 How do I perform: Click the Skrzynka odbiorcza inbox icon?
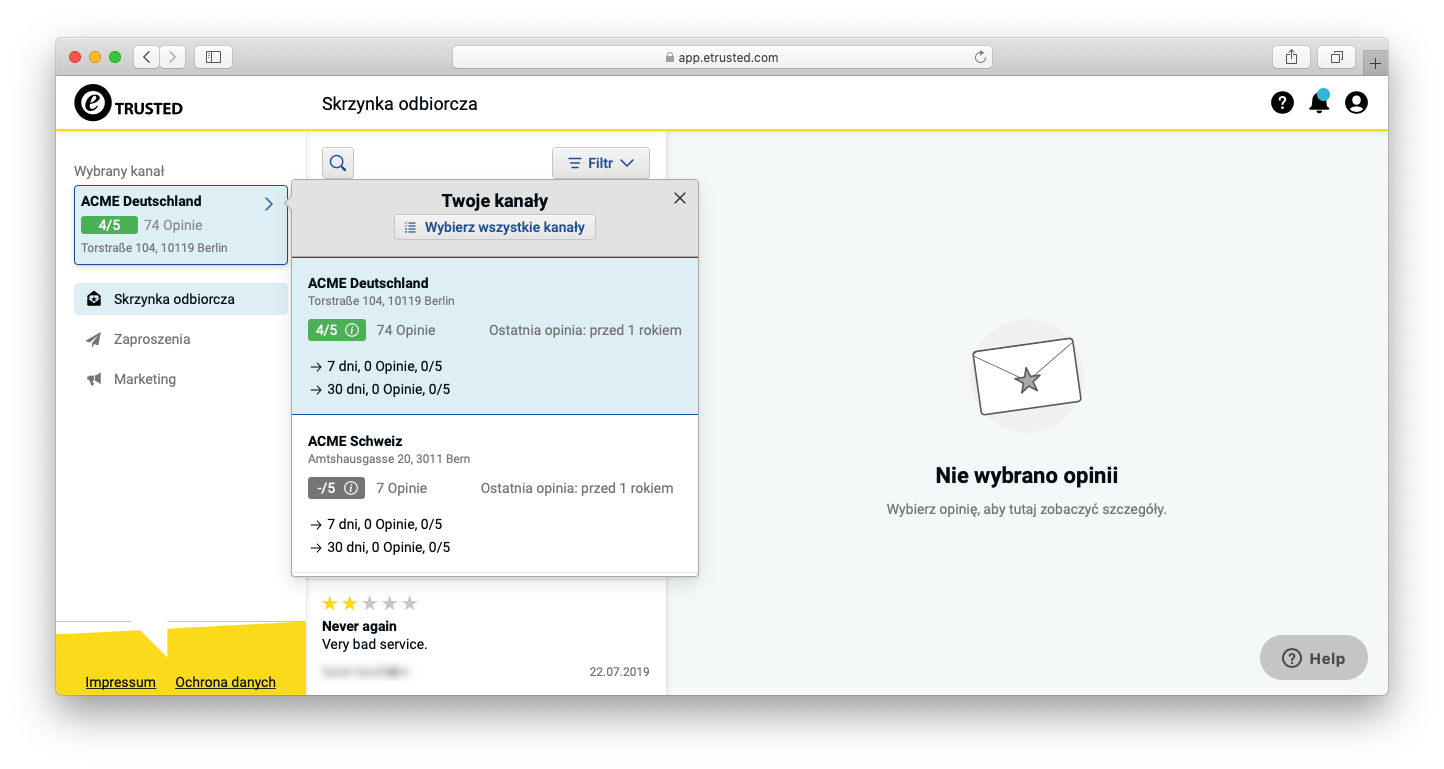coord(94,299)
